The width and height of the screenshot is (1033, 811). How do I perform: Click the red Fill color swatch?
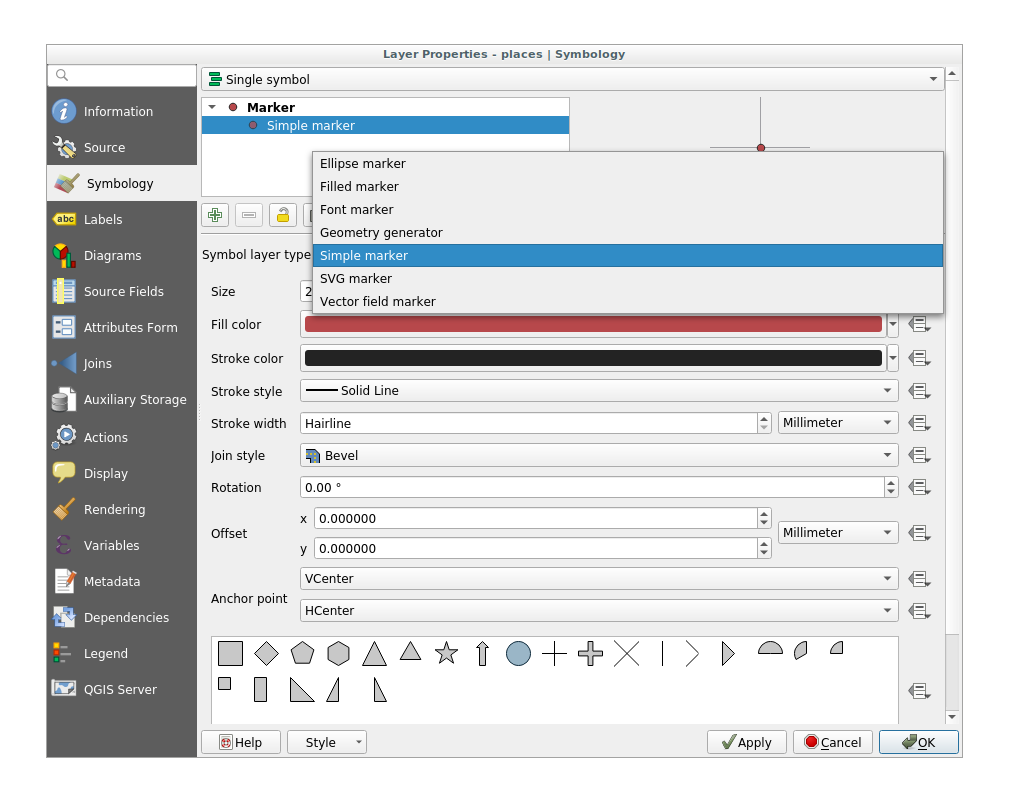[592, 325]
